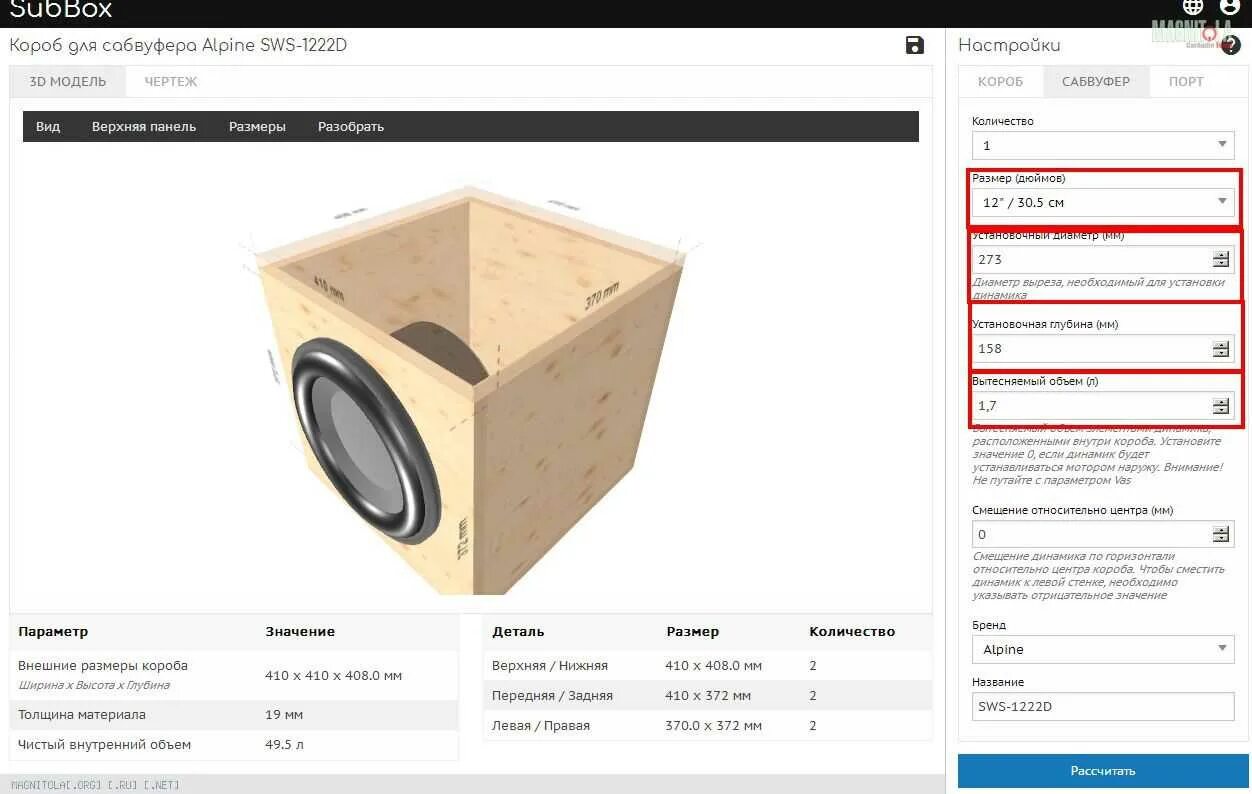Open the language globe icon
1252x794 pixels.
pyautogui.click(x=1192, y=7)
